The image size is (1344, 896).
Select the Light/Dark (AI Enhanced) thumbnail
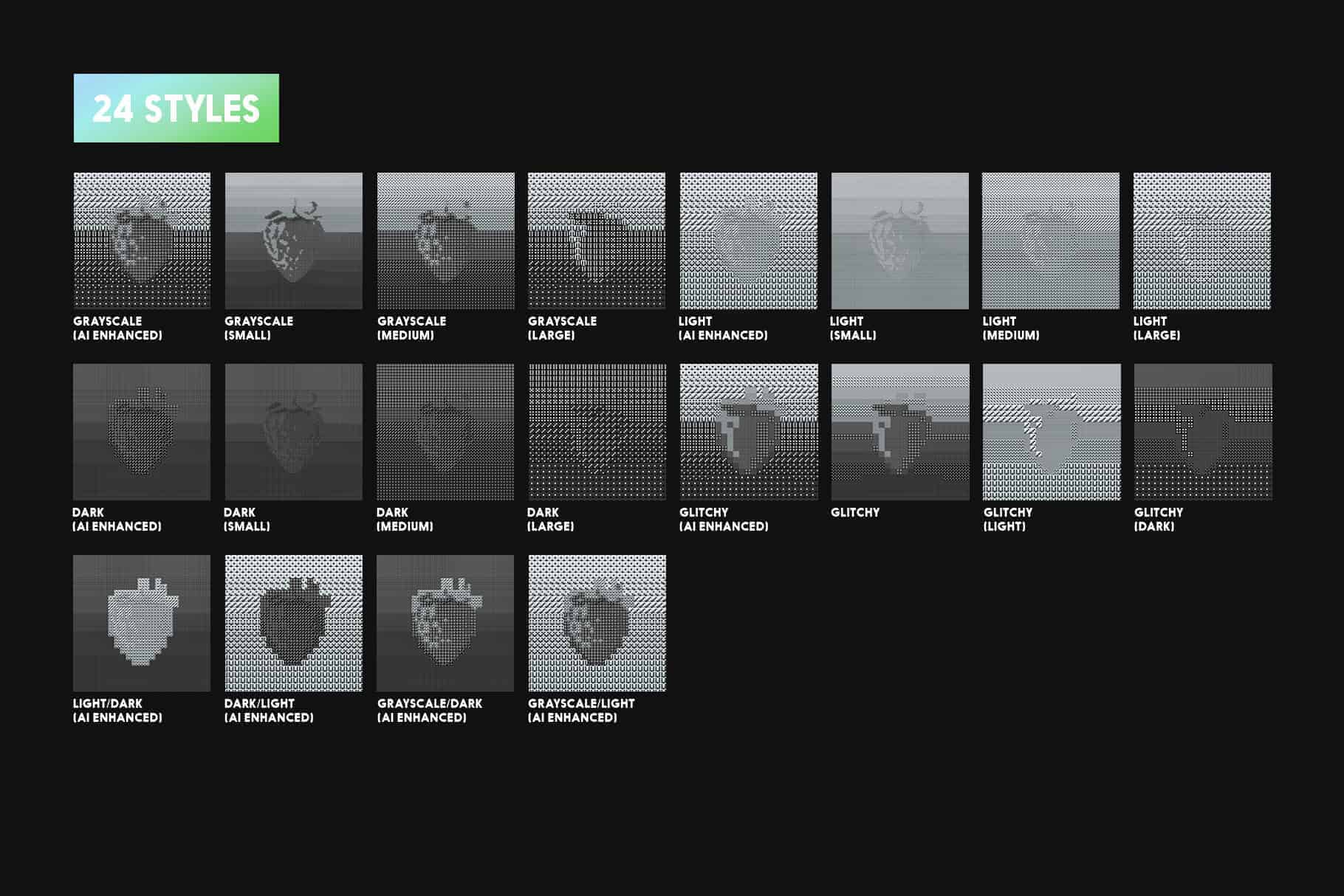(x=142, y=623)
